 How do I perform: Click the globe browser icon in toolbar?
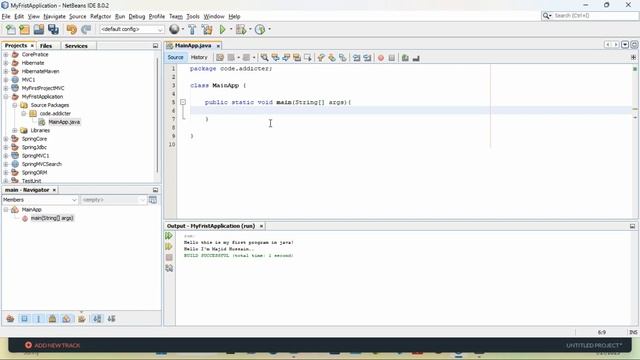point(174,29)
